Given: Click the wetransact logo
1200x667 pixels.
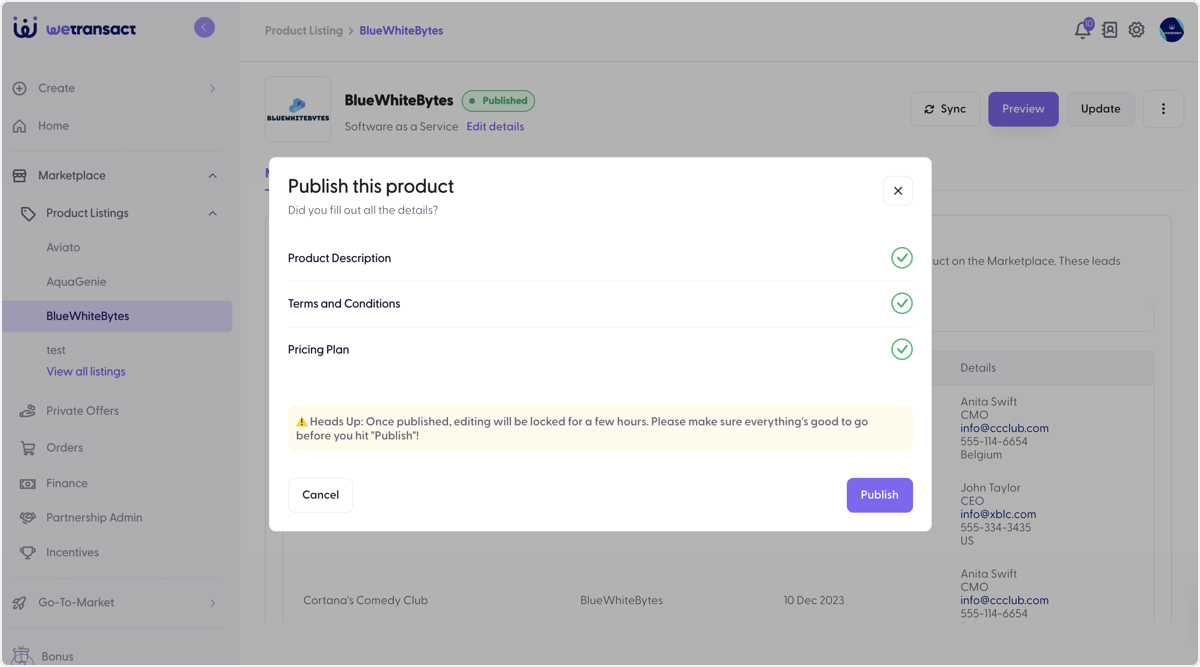Looking at the screenshot, I should coord(75,28).
